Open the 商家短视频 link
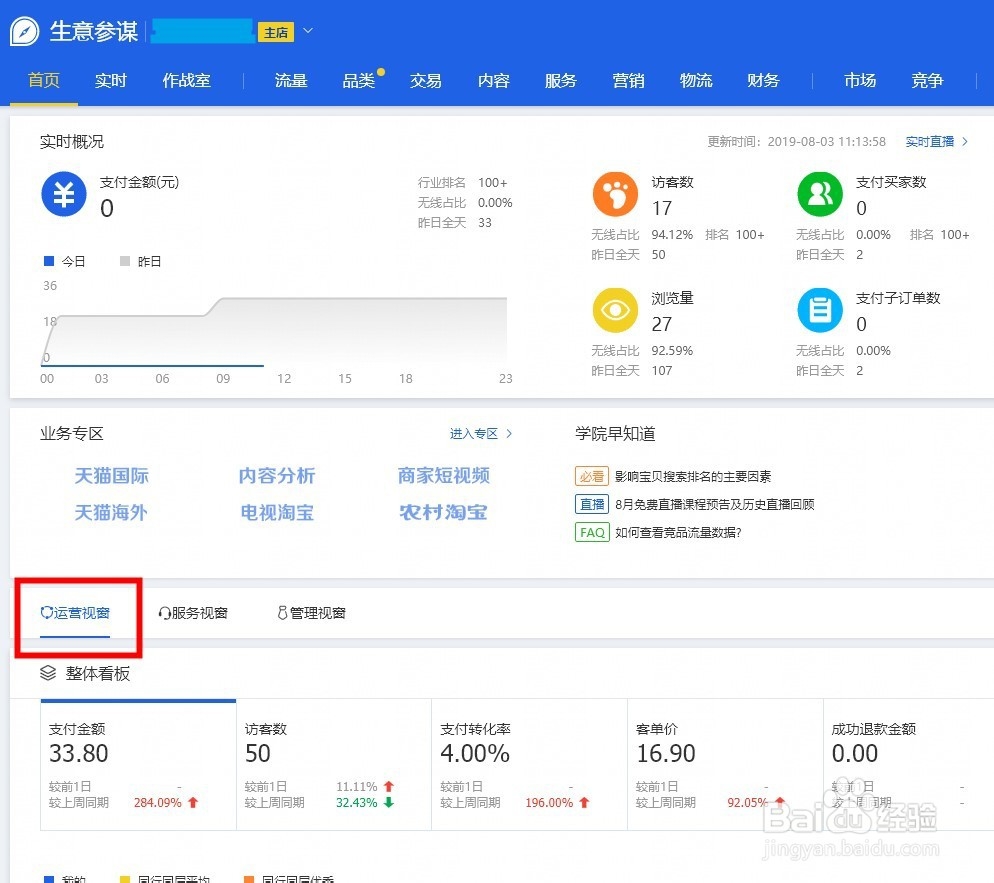 click(x=444, y=475)
